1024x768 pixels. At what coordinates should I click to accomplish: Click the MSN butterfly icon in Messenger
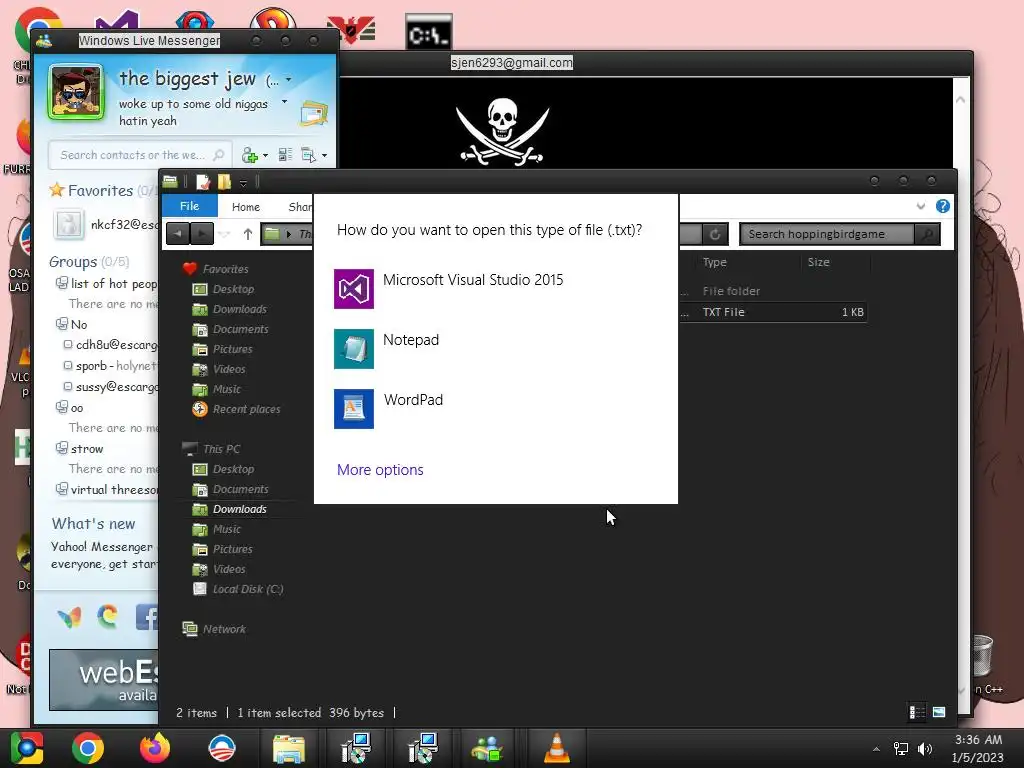click(x=69, y=617)
